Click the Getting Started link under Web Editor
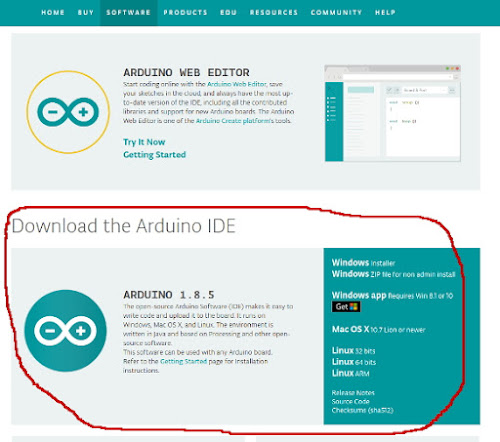500x442 pixels. click(154, 155)
